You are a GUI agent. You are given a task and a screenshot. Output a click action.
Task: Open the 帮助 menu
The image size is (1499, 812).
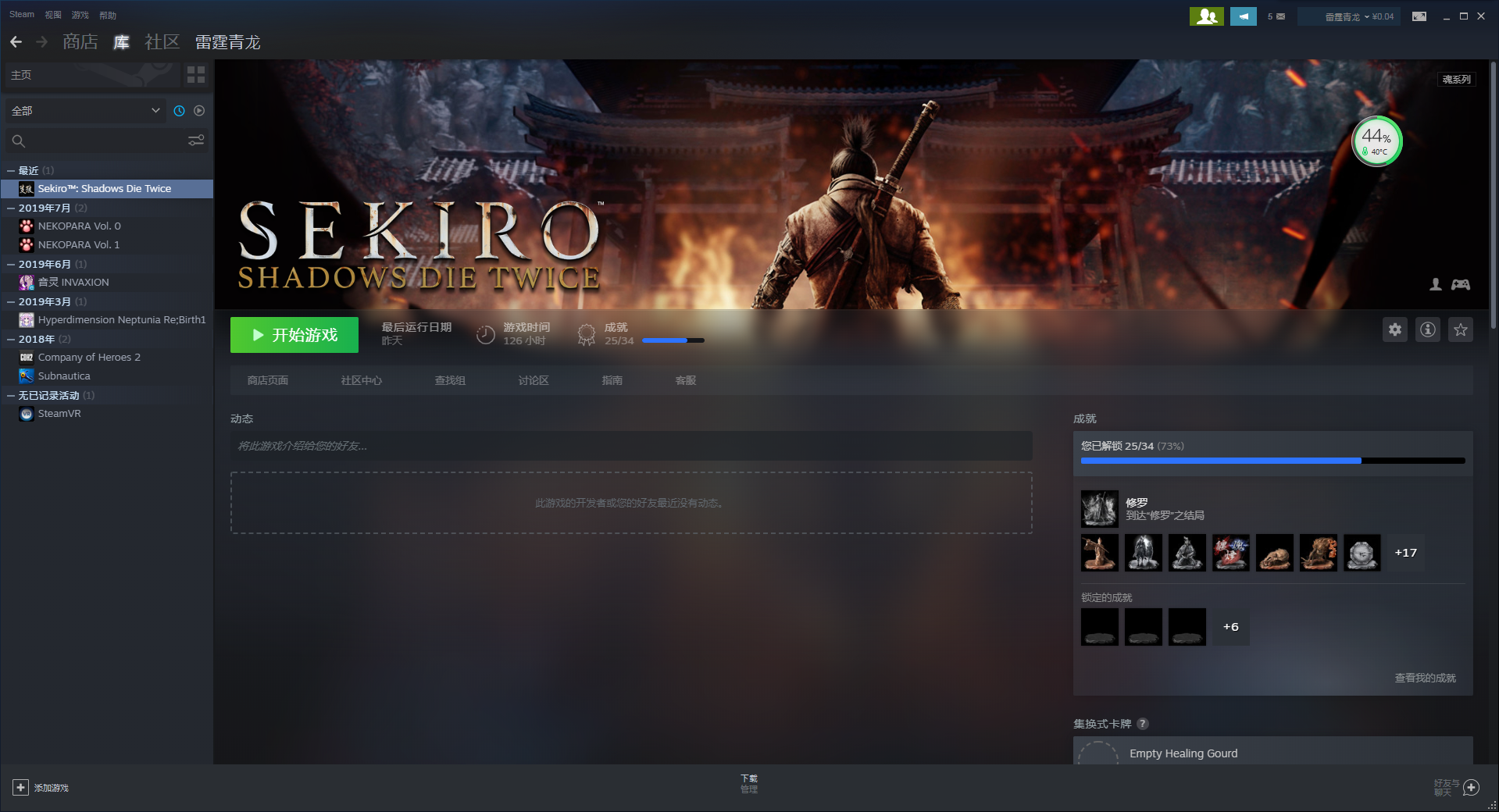[108, 15]
